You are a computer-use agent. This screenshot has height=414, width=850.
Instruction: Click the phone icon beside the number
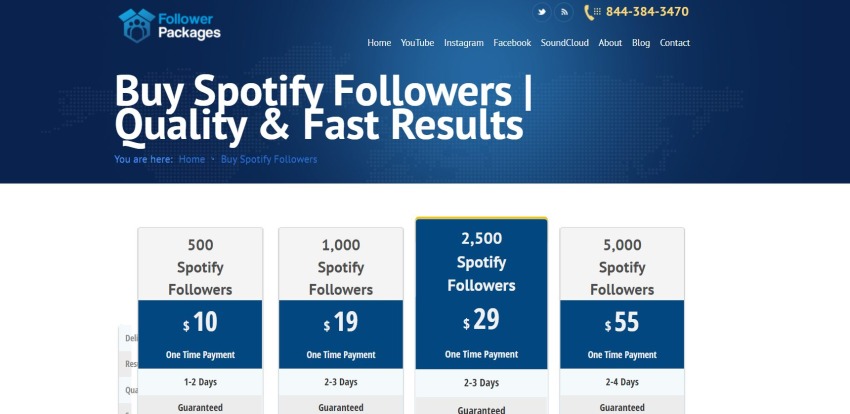[592, 12]
